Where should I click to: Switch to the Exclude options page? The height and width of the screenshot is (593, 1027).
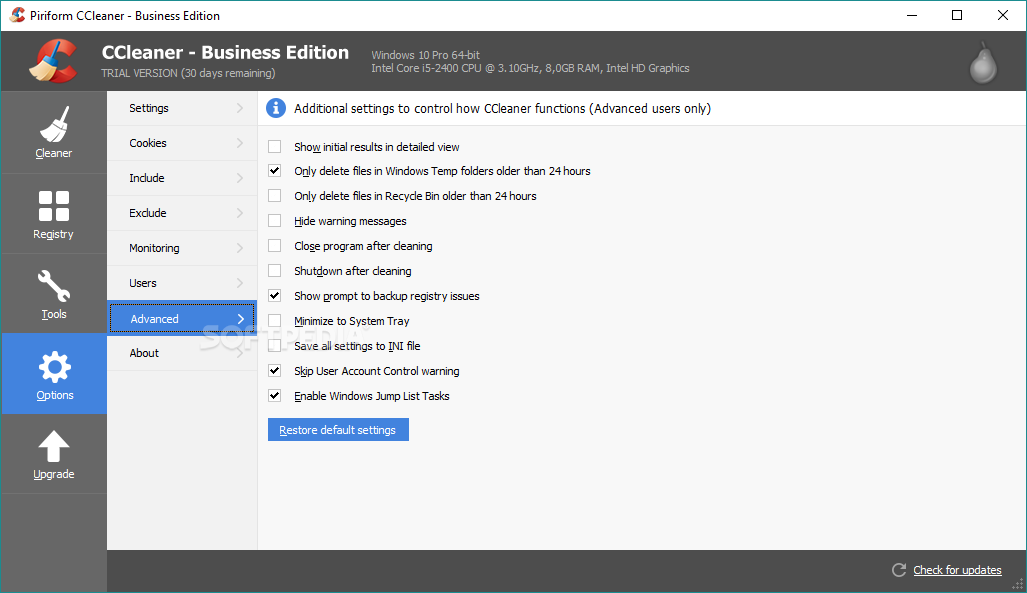182,213
